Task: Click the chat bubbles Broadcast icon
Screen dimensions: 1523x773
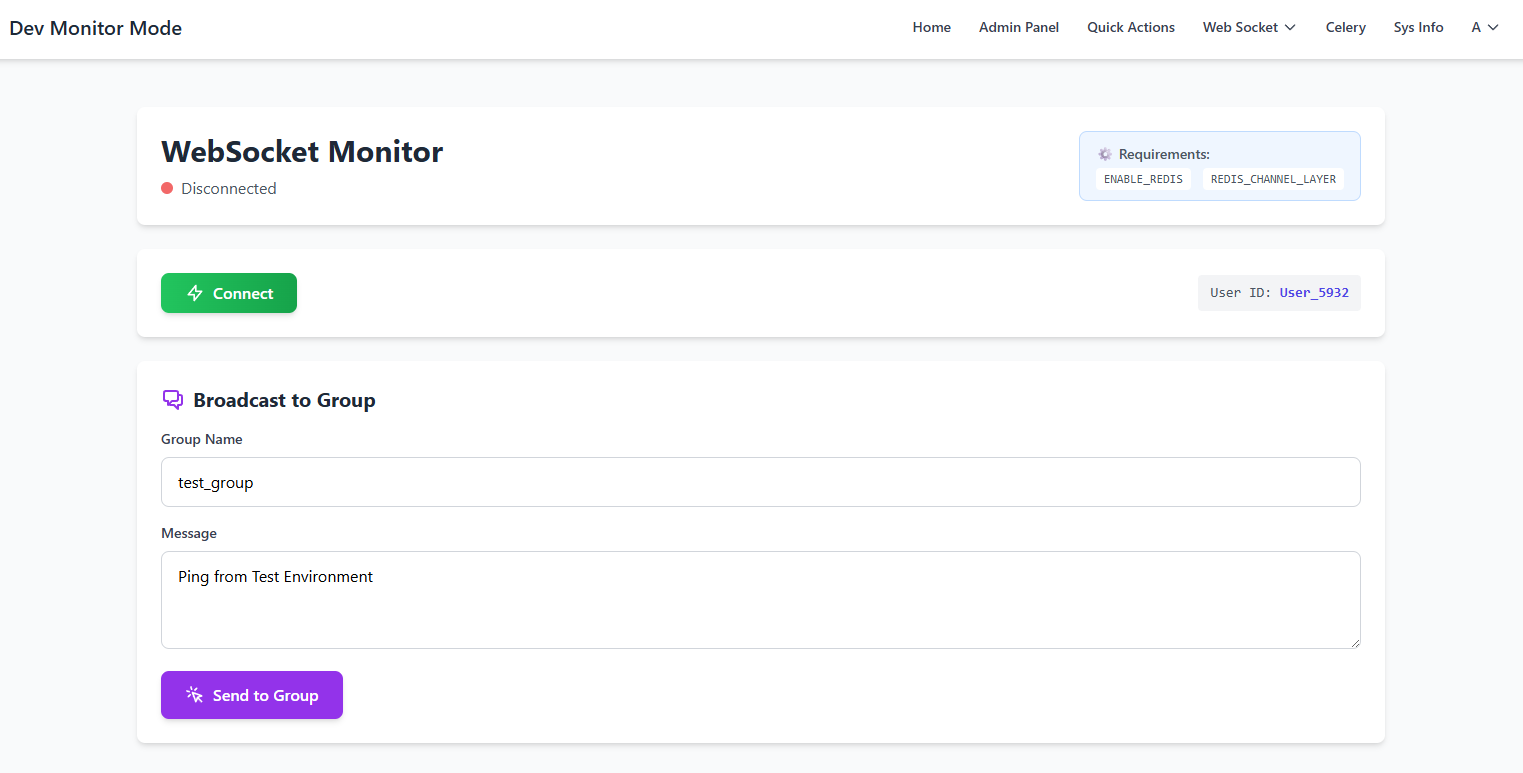Action: pos(173,400)
